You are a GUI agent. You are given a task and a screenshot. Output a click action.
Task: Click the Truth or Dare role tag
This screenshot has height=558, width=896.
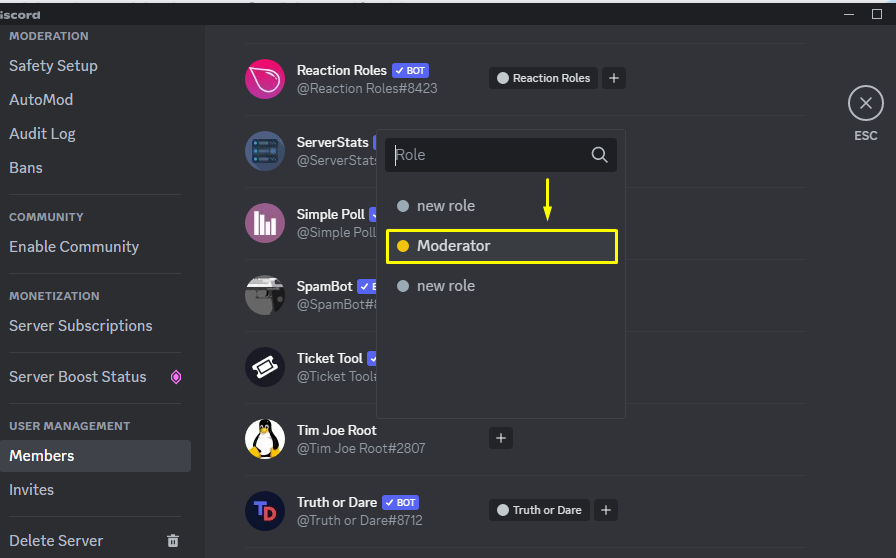click(539, 510)
